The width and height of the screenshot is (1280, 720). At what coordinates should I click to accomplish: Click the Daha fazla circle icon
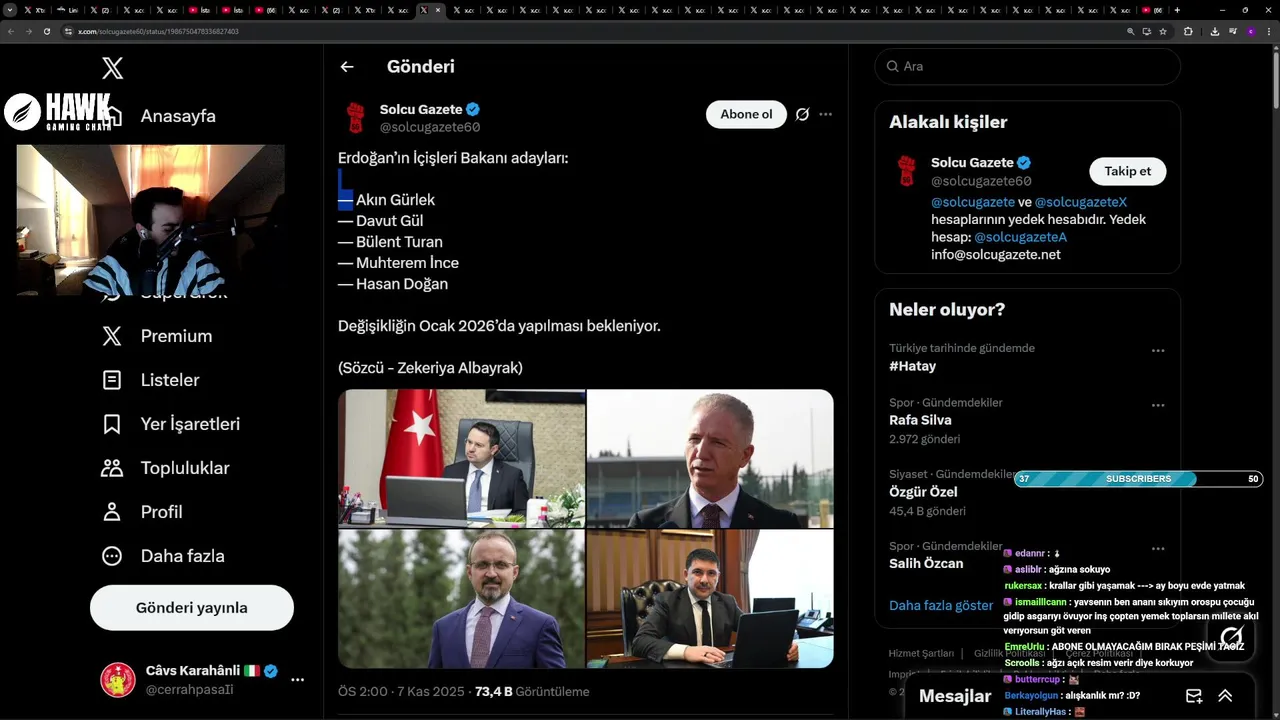(x=112, y=556)
